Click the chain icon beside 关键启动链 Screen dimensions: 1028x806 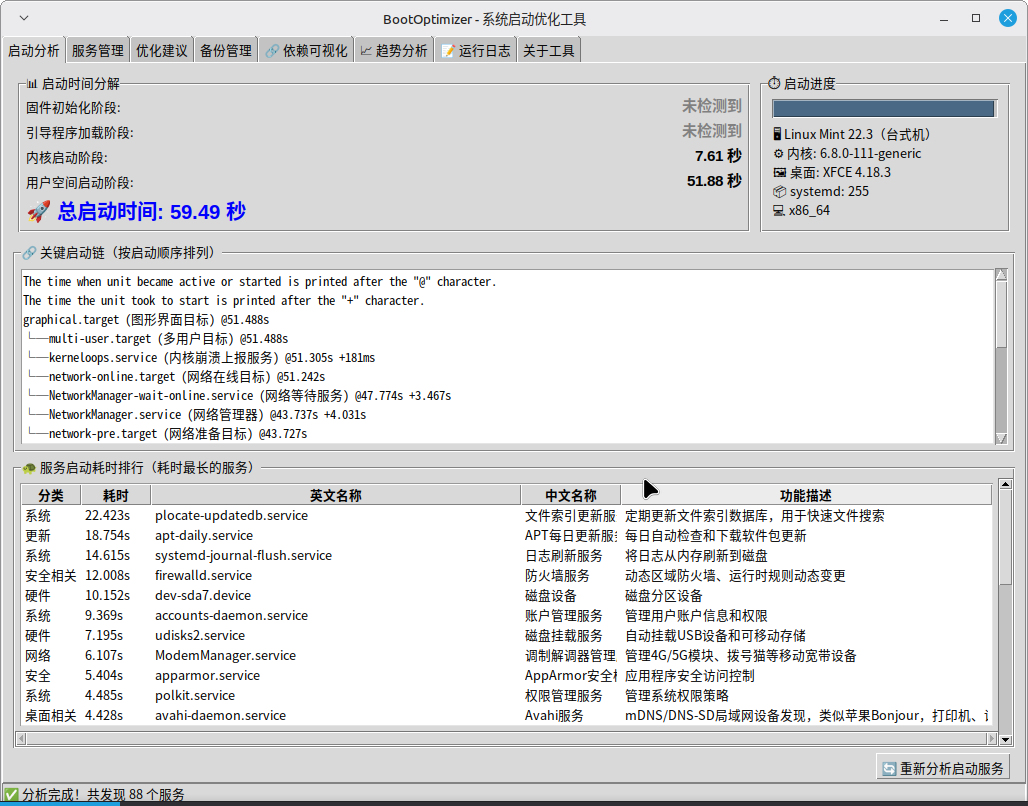point(29,253)
